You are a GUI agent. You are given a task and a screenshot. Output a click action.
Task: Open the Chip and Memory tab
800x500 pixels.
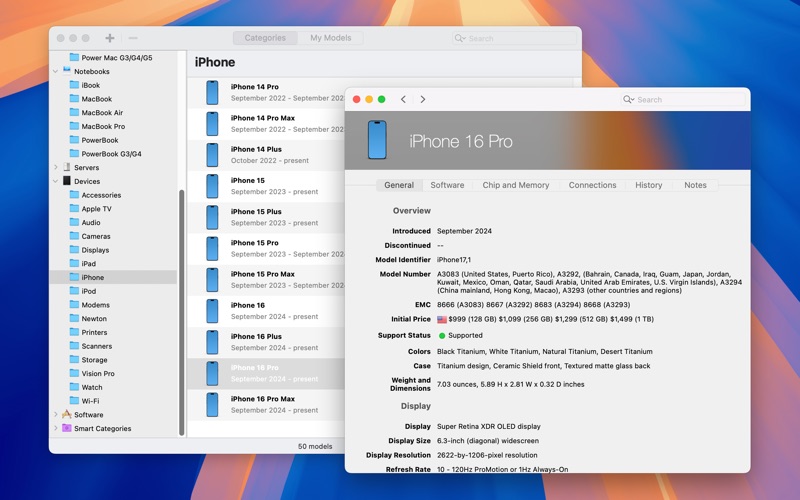tap(516, 185)
